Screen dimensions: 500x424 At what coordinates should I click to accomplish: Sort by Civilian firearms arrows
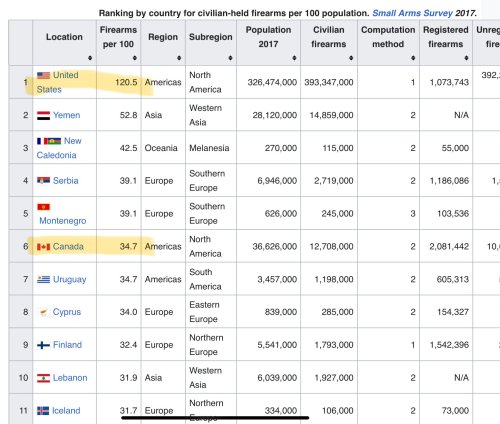point(351,58)
